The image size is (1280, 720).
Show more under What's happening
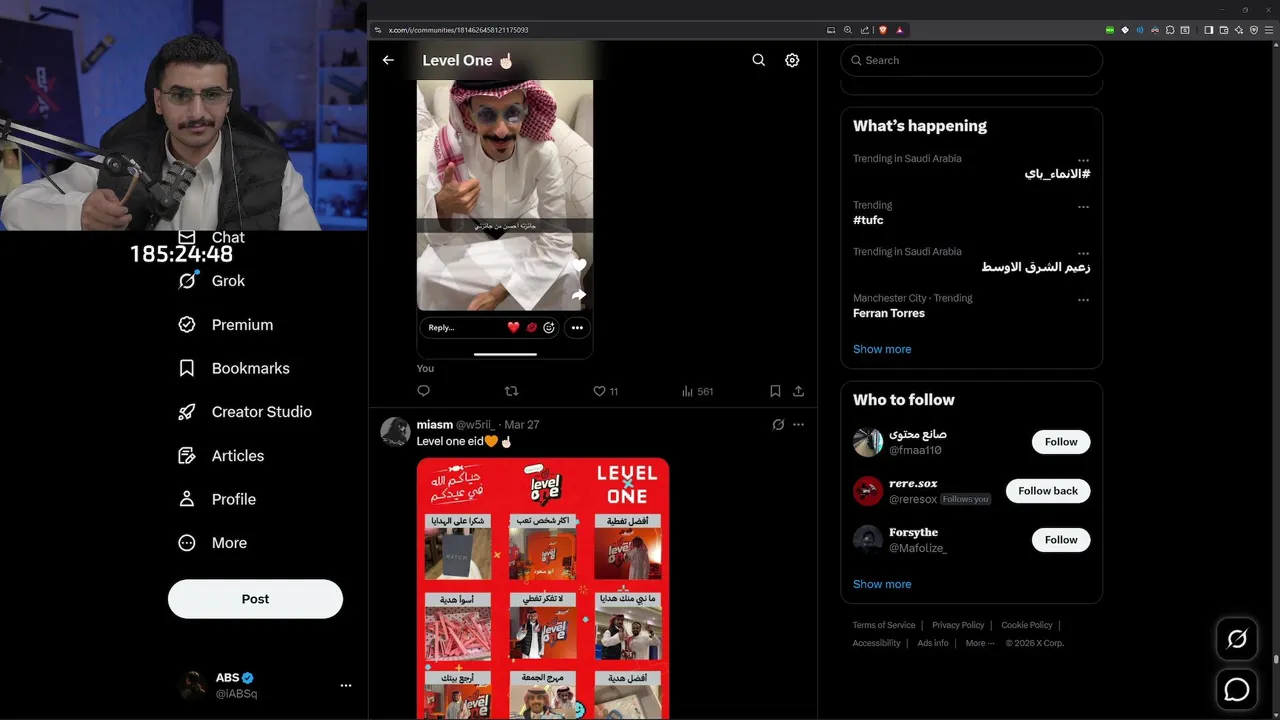pos(882,349)
